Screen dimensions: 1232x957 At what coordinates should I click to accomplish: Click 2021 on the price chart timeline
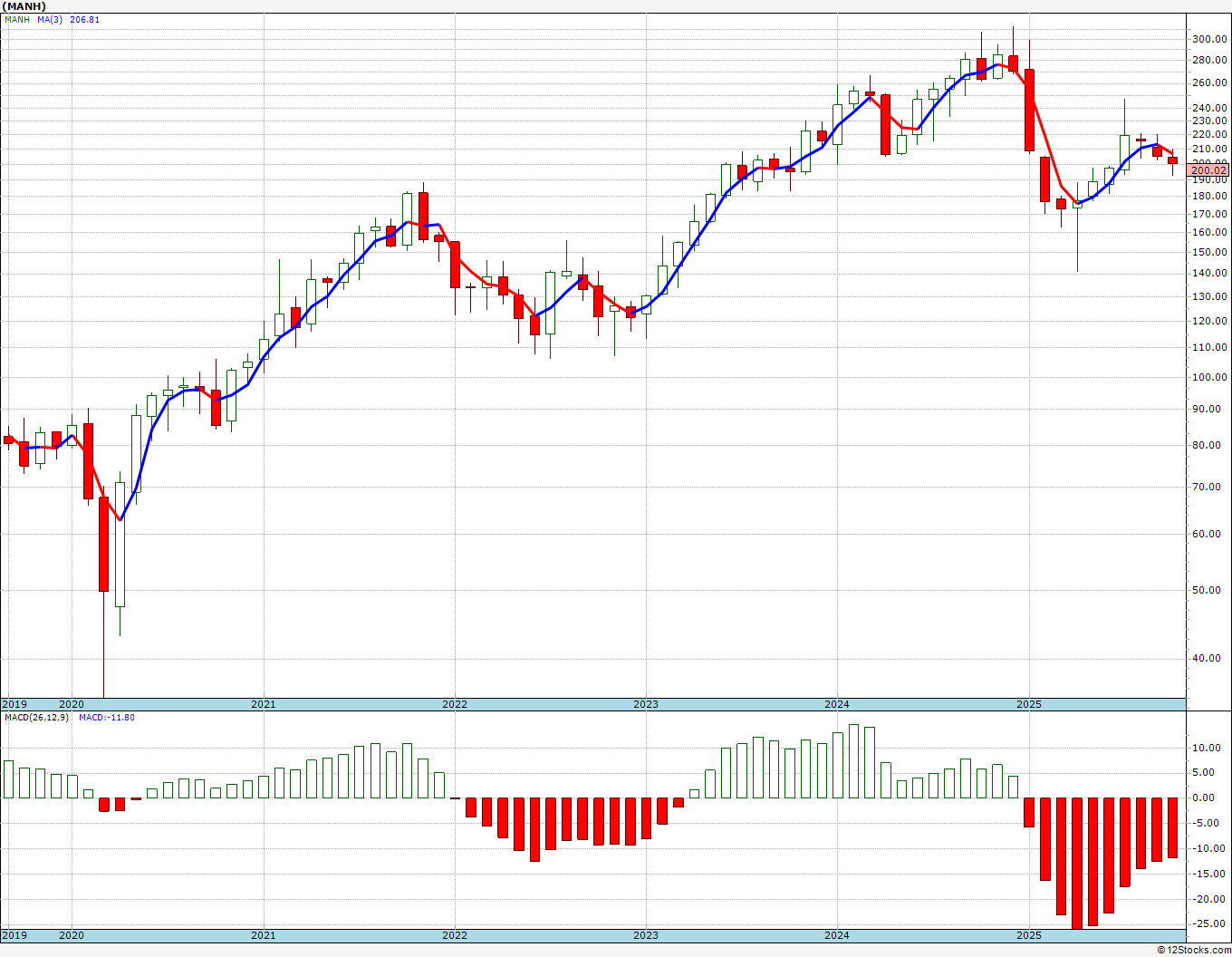[263, 704]
